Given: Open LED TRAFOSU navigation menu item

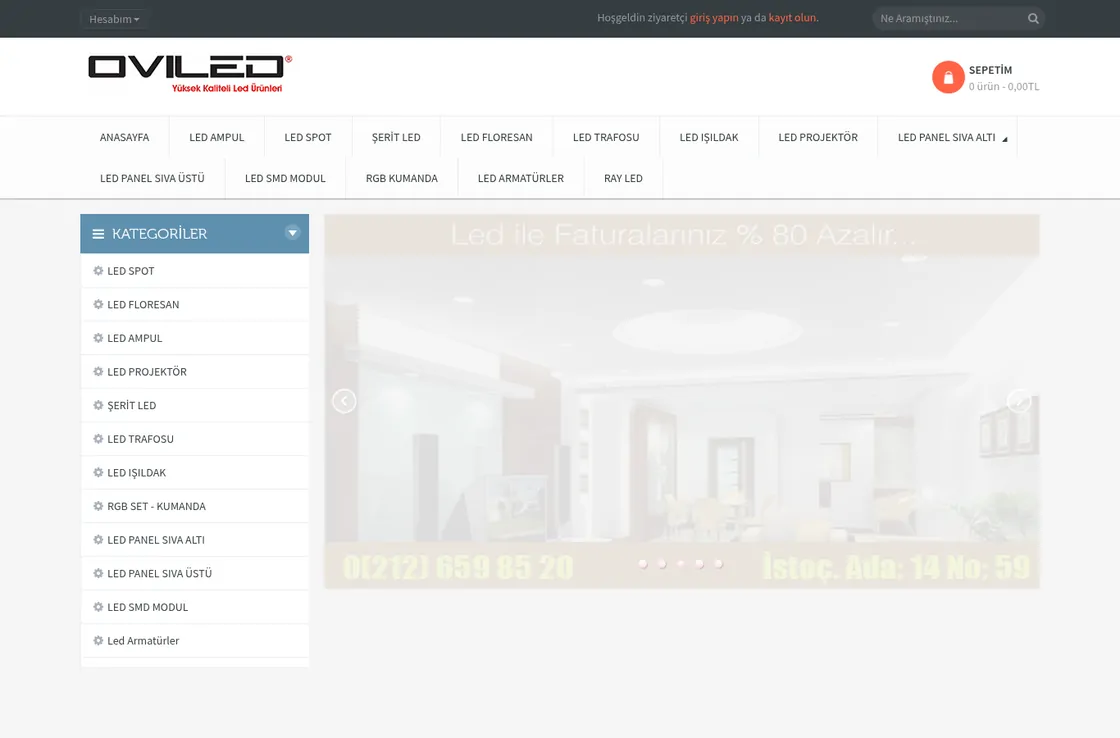Looking at the screenshot, I should point(606,137).
